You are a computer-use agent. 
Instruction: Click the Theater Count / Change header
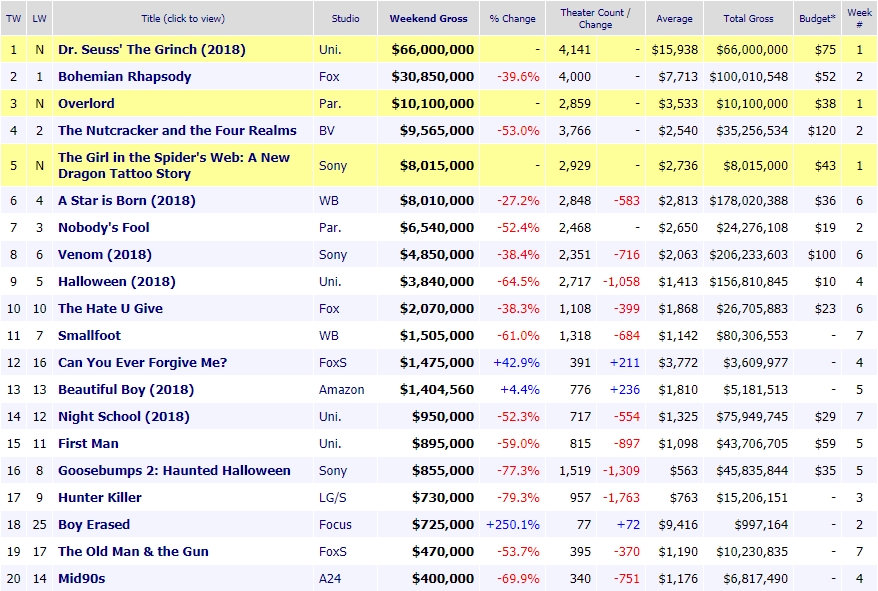(595, 18)
